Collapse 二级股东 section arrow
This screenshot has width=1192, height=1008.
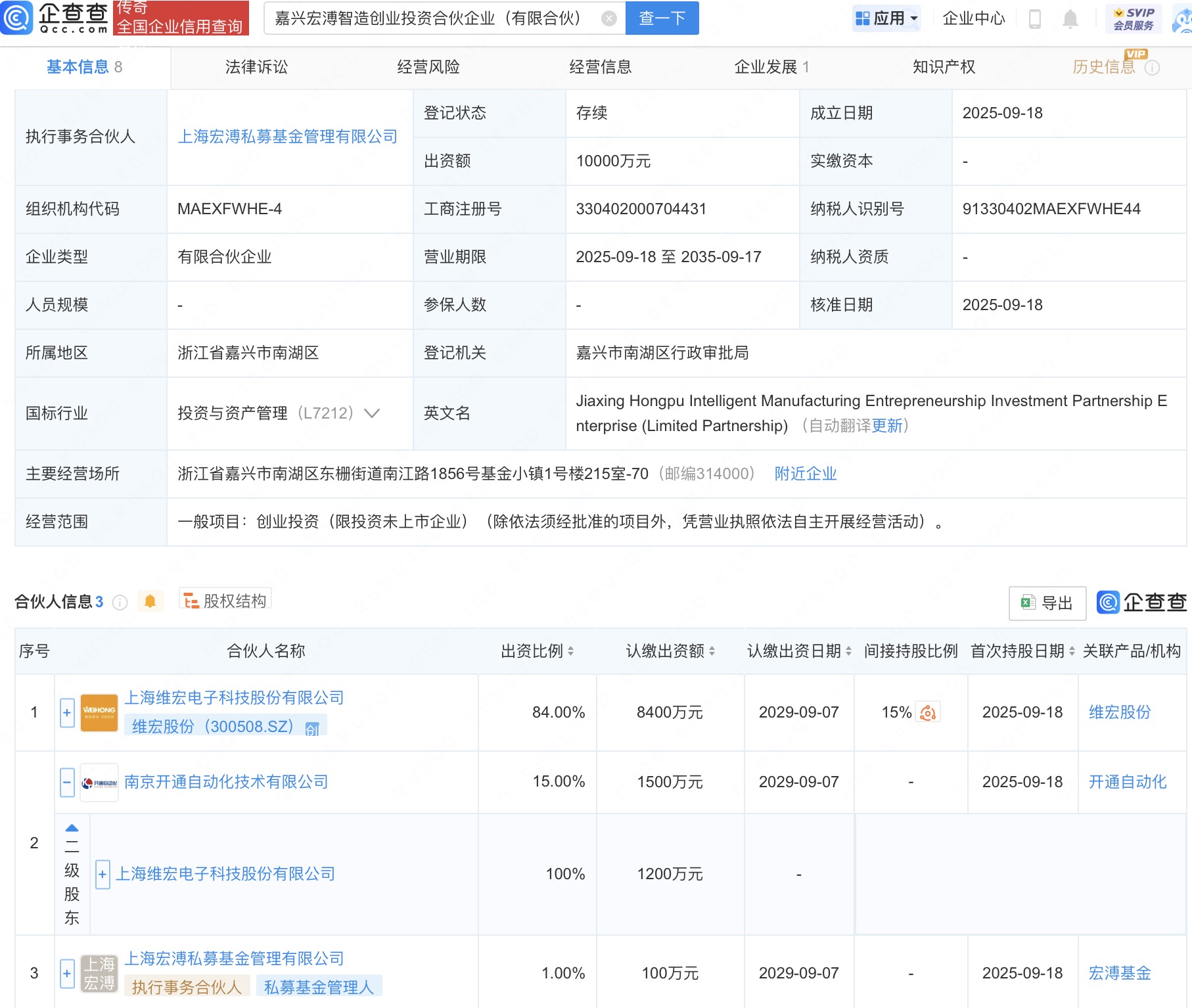pos(72,828)
